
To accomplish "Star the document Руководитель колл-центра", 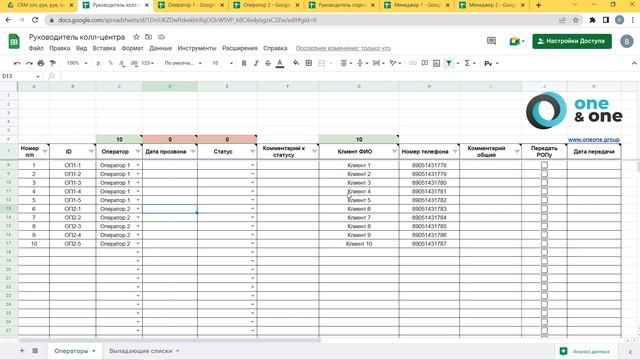I will click(x=136, y=37).
